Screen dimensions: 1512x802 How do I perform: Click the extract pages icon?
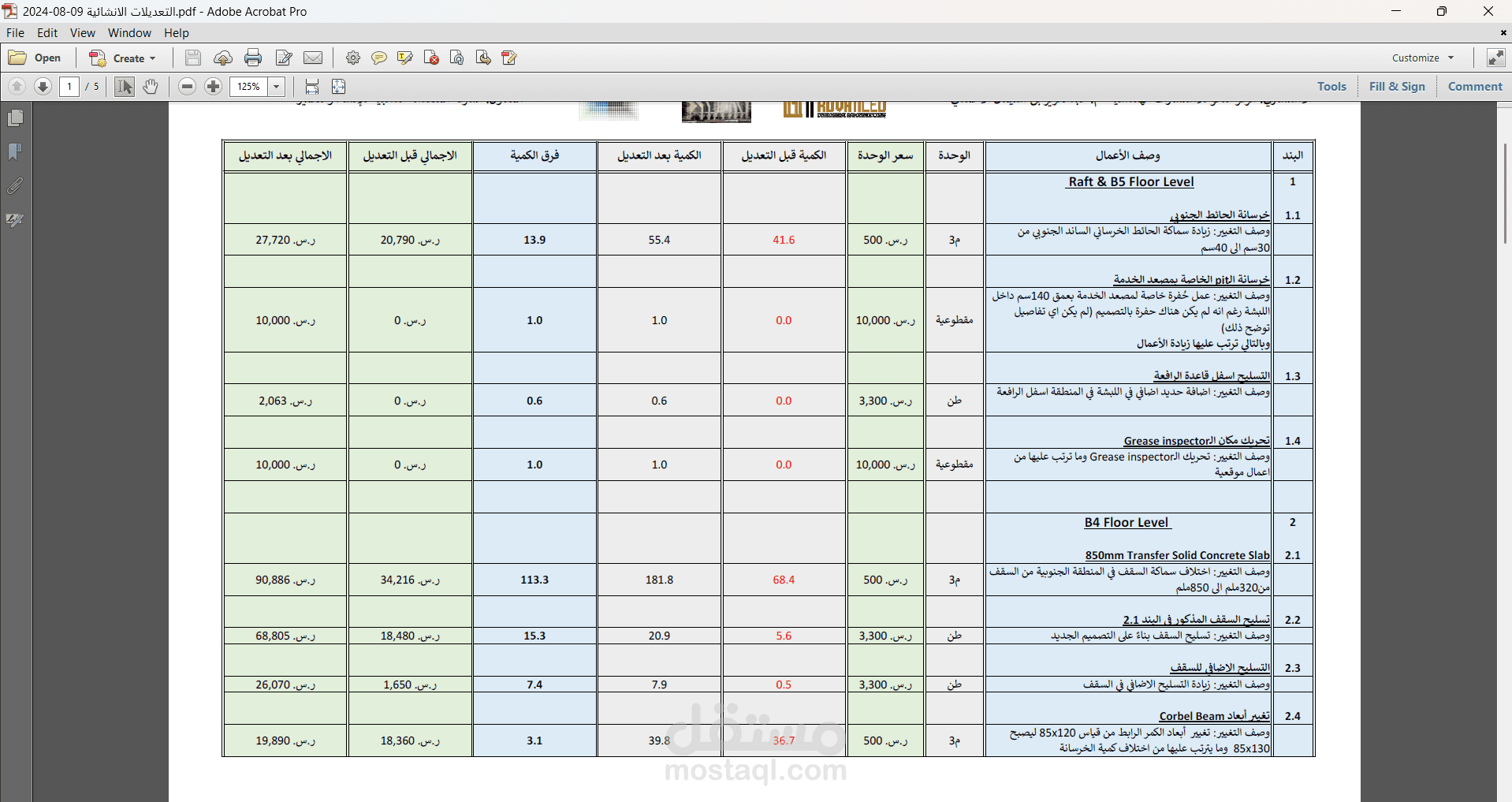tap(457, 58)
